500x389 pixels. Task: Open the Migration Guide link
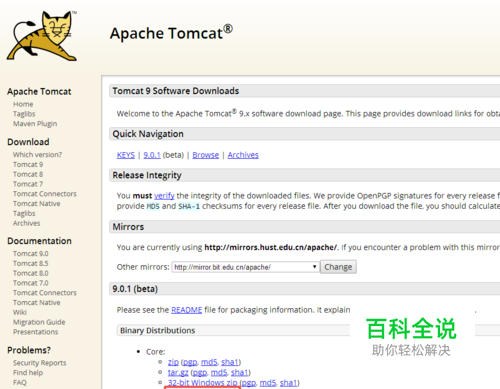click(x=39, y=322)
